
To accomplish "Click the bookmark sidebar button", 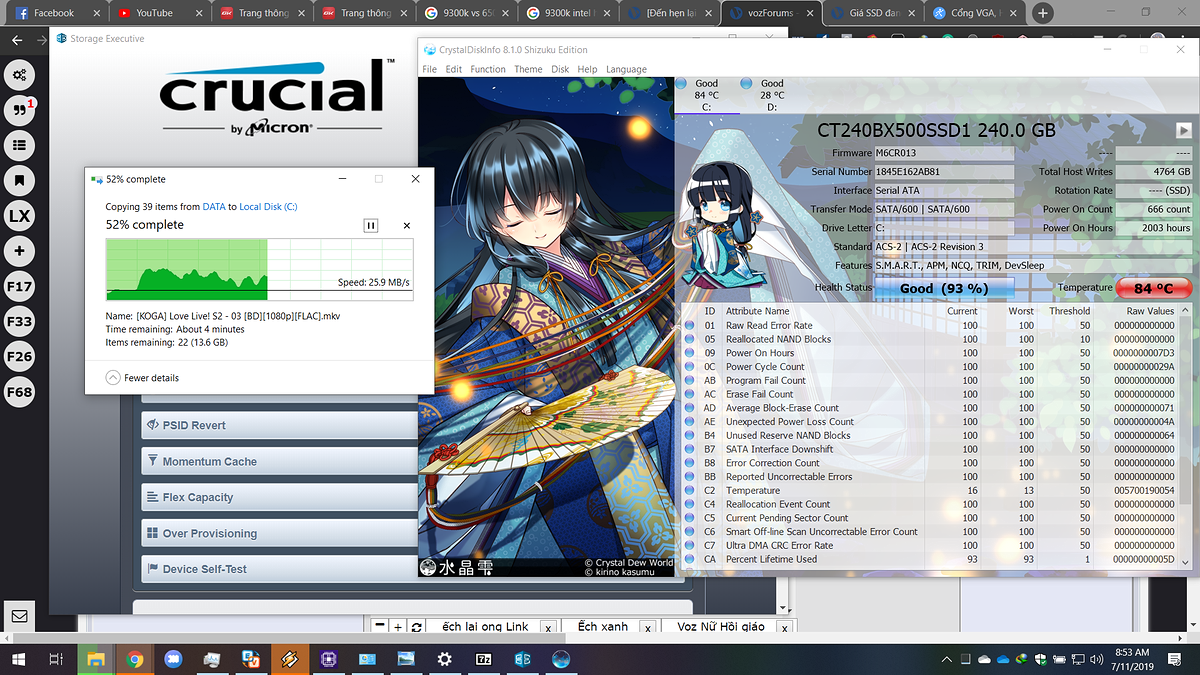I will pyautogui.click(x=20, y=180).
